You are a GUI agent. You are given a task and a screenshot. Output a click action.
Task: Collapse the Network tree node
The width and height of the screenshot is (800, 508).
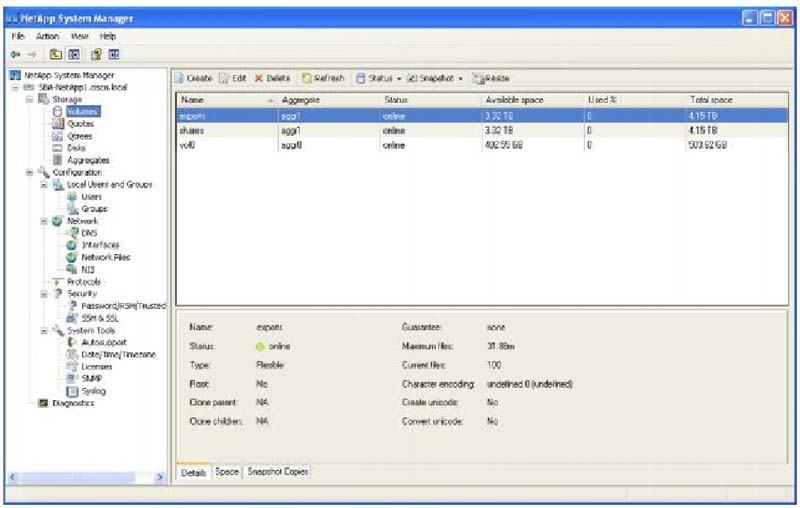pos(44,221)
